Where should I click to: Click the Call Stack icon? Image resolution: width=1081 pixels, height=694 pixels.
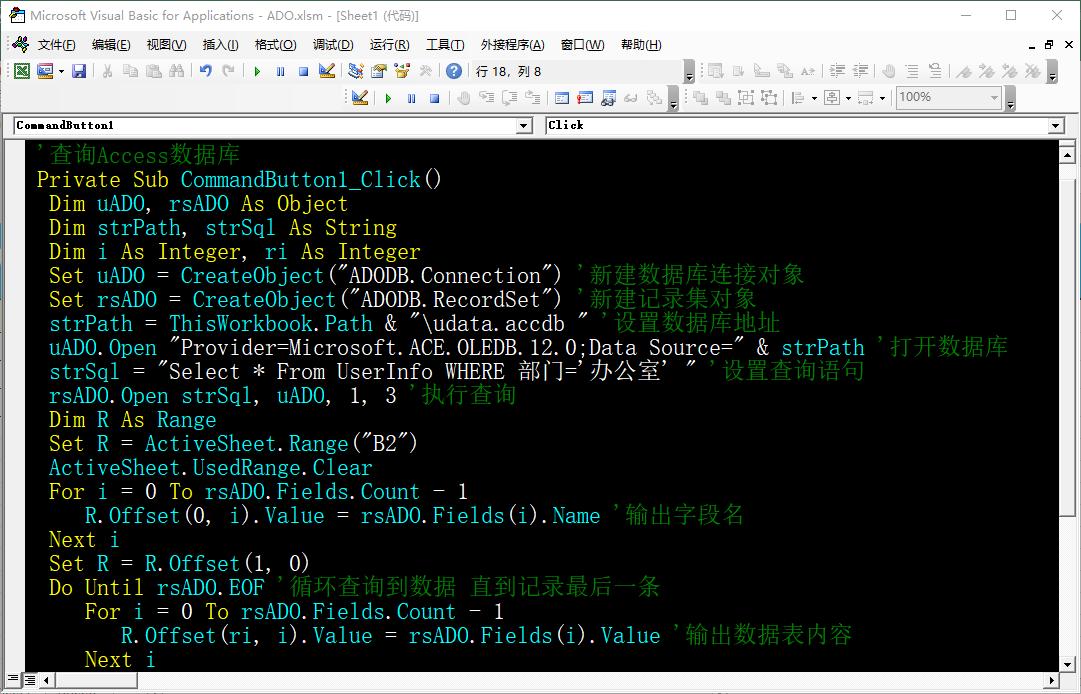[654, 98]
